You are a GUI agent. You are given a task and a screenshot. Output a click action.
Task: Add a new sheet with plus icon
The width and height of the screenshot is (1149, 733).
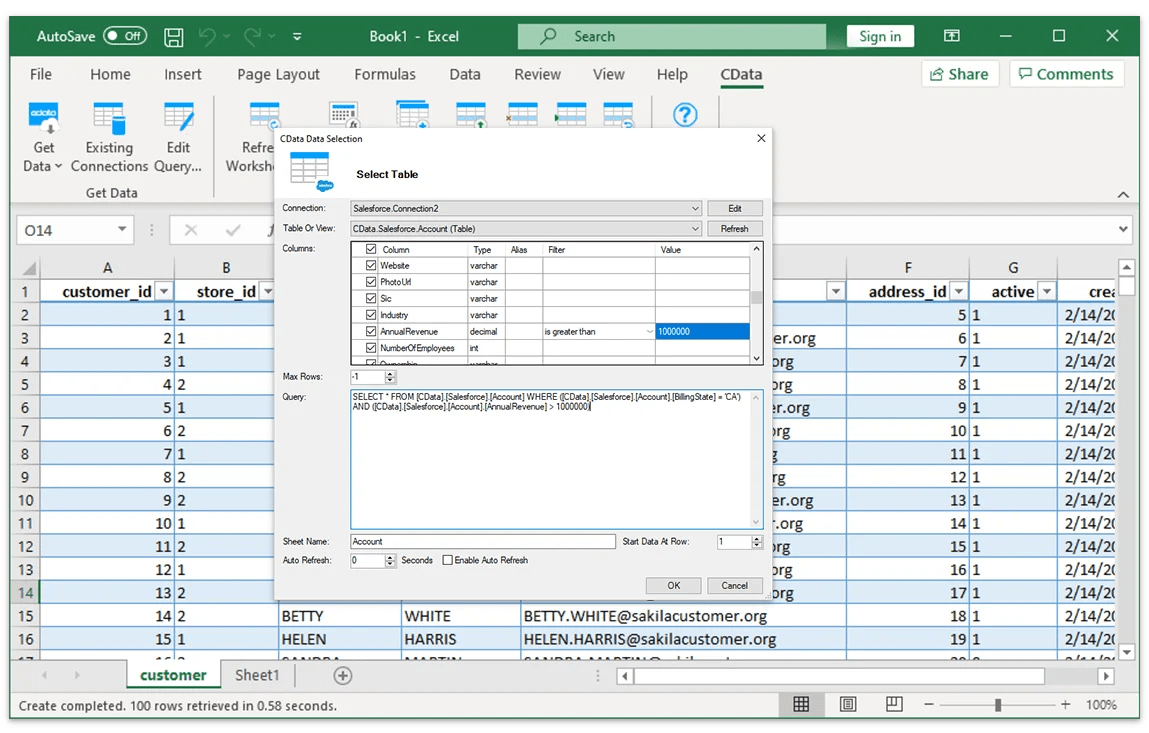click(343, 676)
